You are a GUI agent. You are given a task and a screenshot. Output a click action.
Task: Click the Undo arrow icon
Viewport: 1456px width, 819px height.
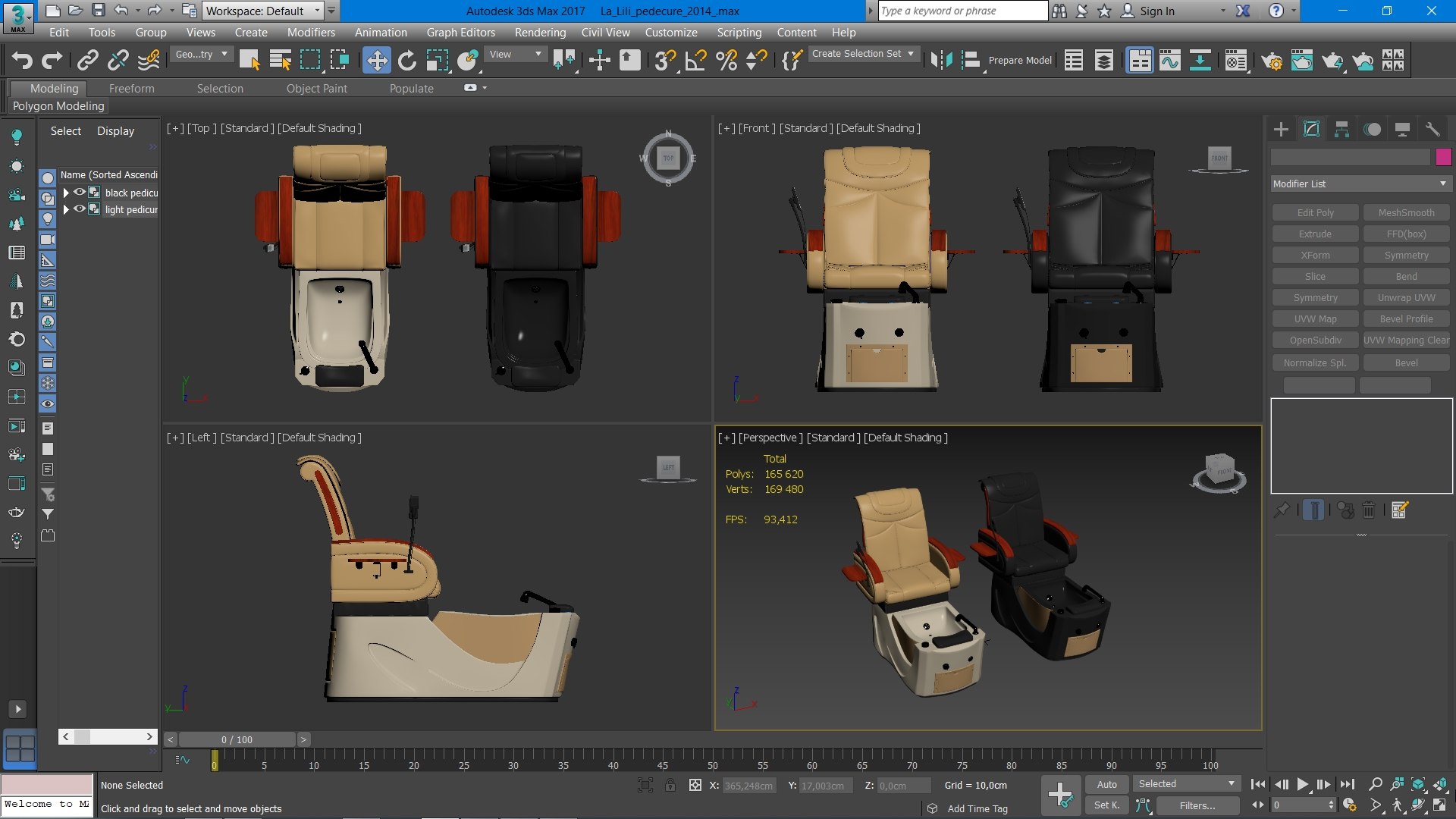22,60
